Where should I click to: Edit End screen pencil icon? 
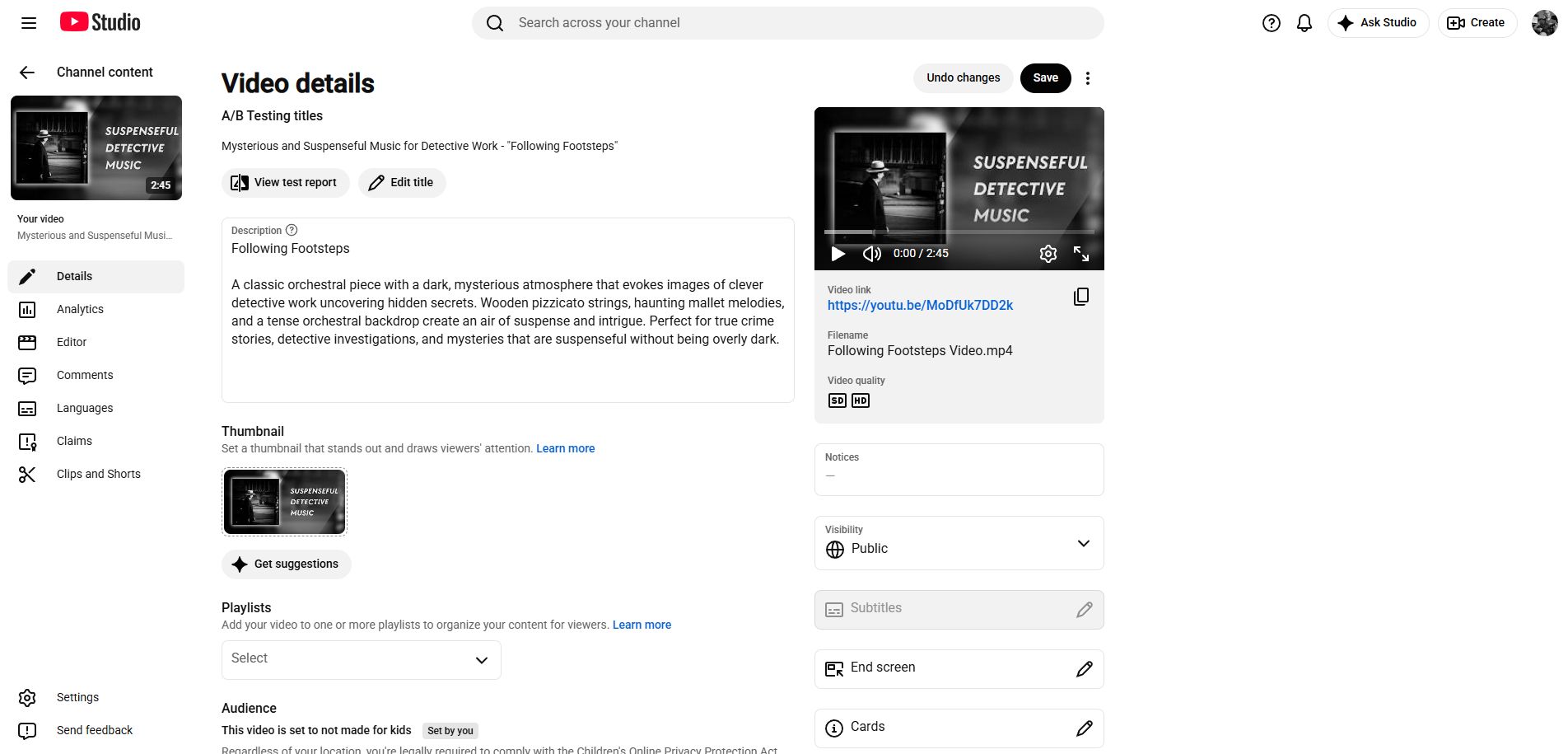(x=1085, y=669)
